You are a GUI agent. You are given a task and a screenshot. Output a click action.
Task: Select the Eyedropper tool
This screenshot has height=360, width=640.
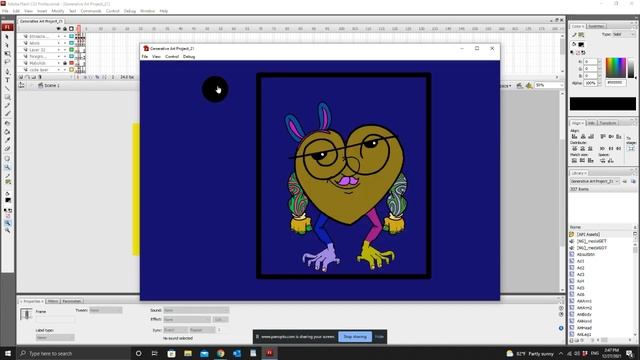7,140
